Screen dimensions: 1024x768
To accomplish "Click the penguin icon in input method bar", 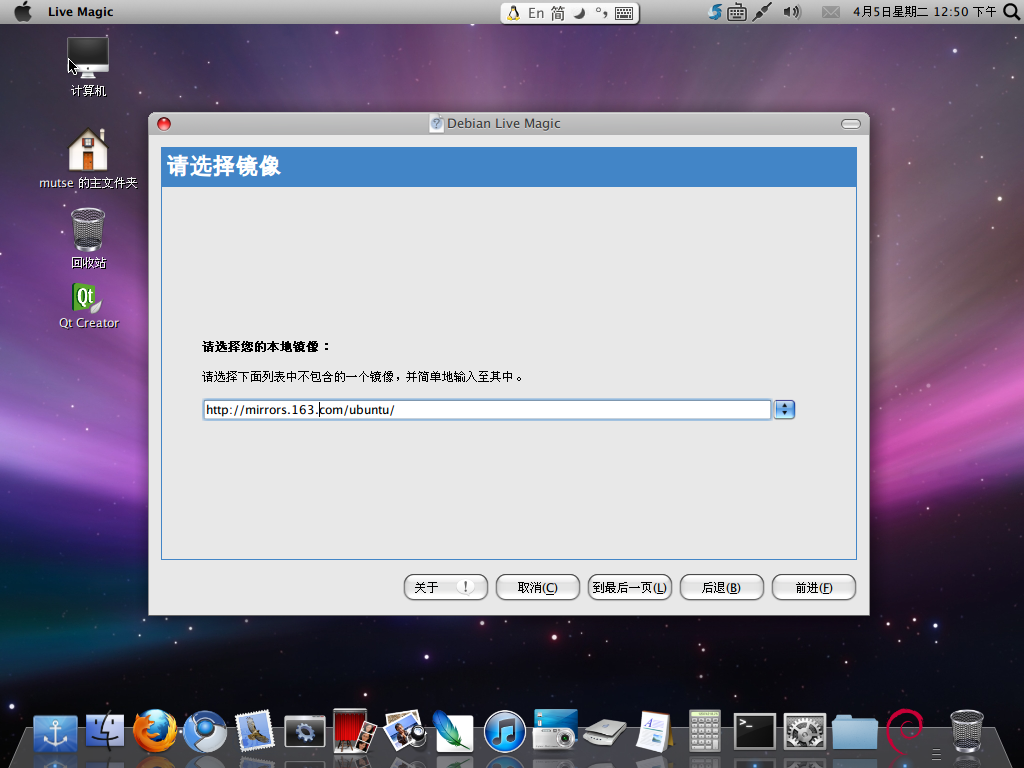I will 514,13.
